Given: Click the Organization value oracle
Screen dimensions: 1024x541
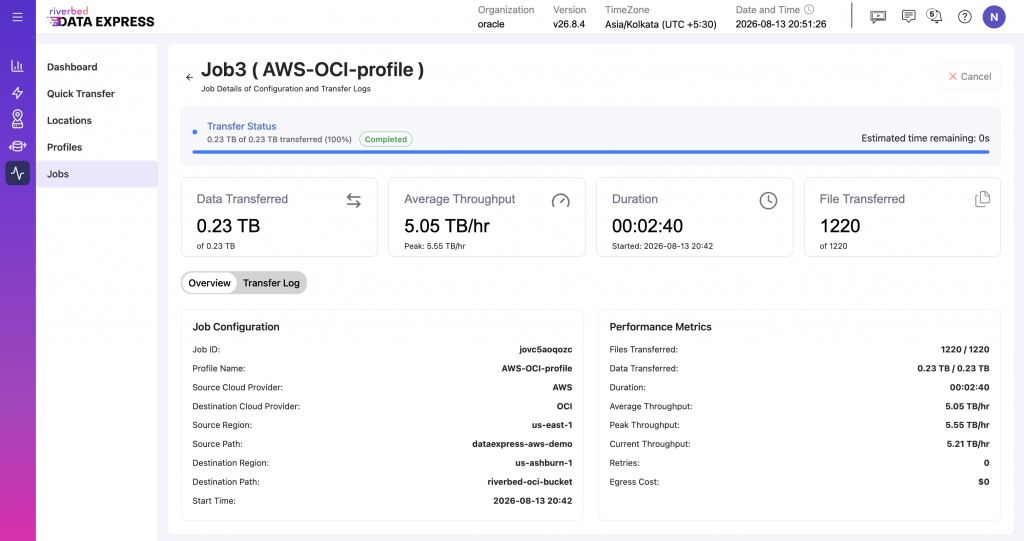Looking at the screenshot, I should [491, 24].
